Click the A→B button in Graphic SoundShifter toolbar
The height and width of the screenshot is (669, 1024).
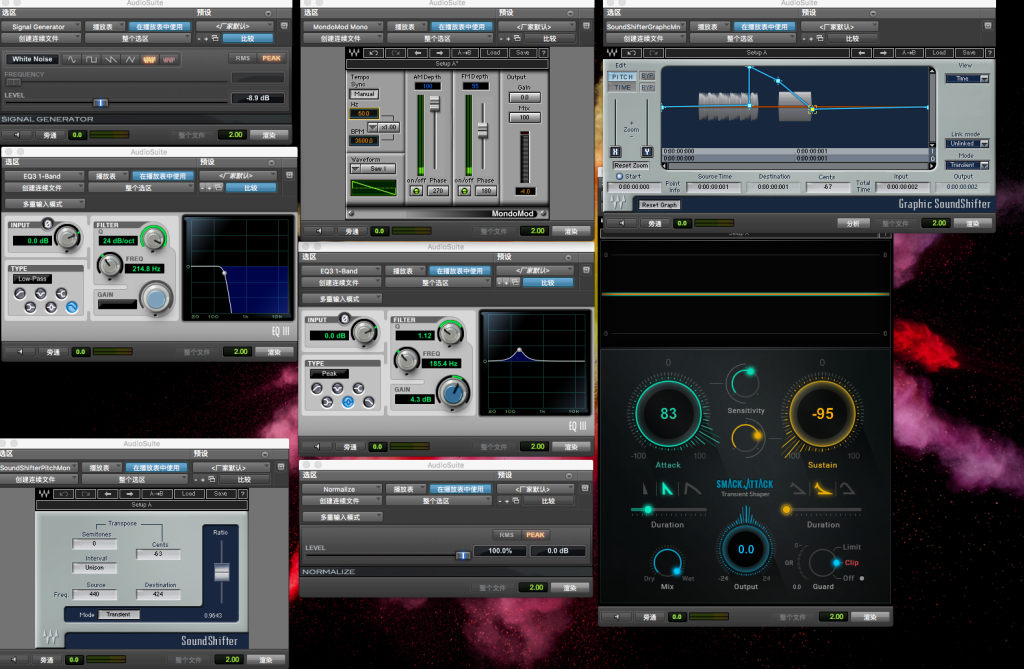(x=908, y=53)
